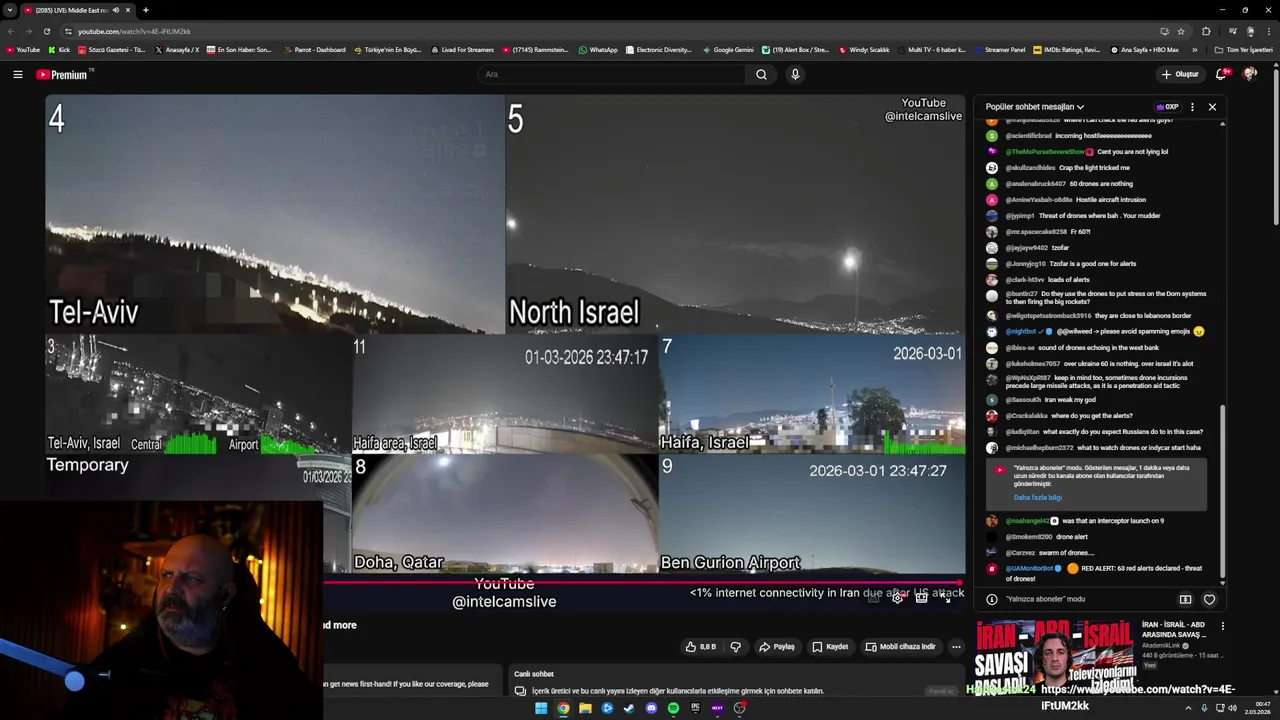Click the chat scrollbar

click(x=1222, y=490)
